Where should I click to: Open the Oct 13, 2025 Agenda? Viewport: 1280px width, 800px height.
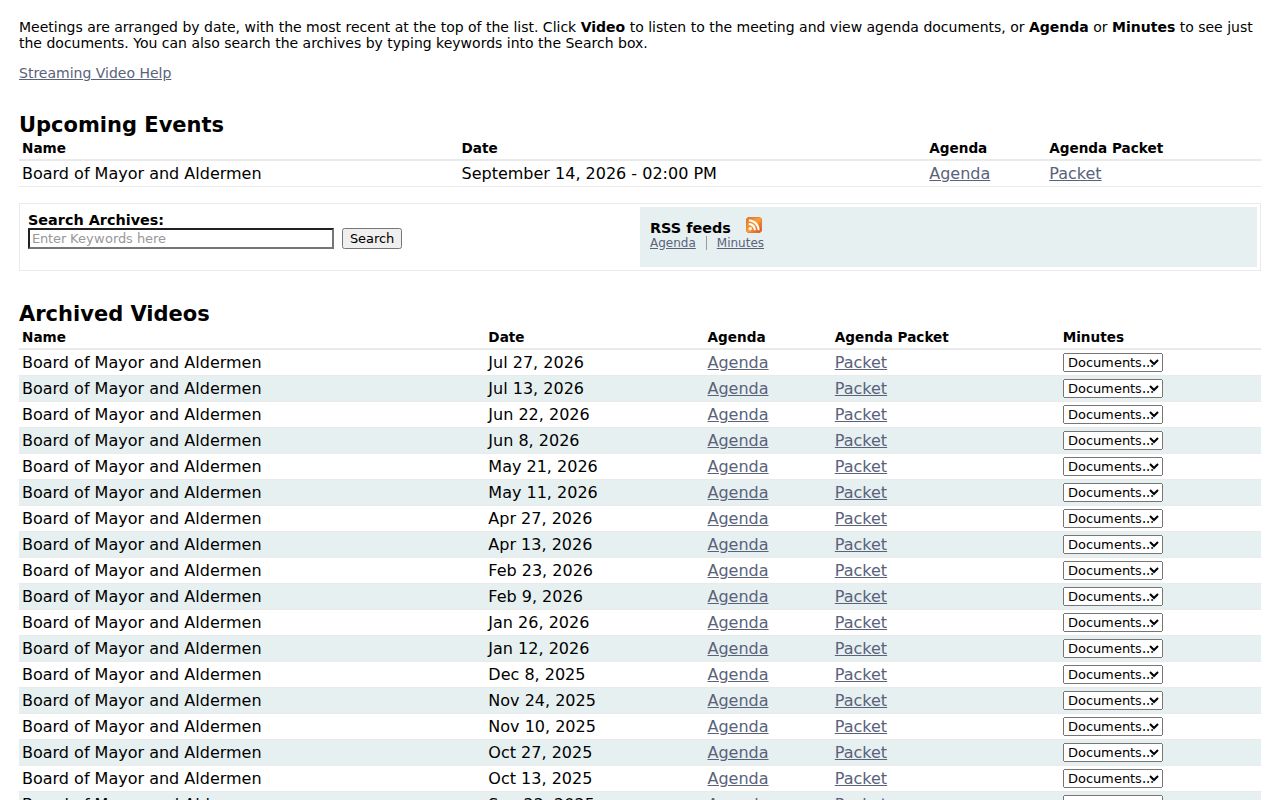click(x=738, y=778)
